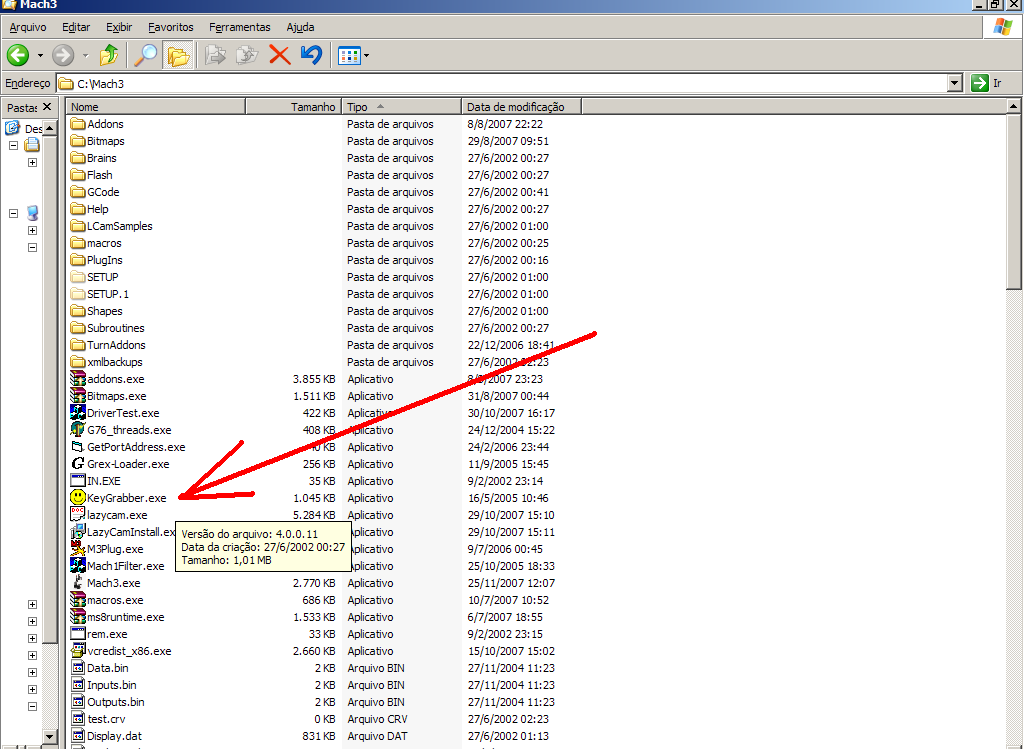Click the "Arquivo CRV" type cell
Screen dimensions: 1024x749
tap(377, 718)
